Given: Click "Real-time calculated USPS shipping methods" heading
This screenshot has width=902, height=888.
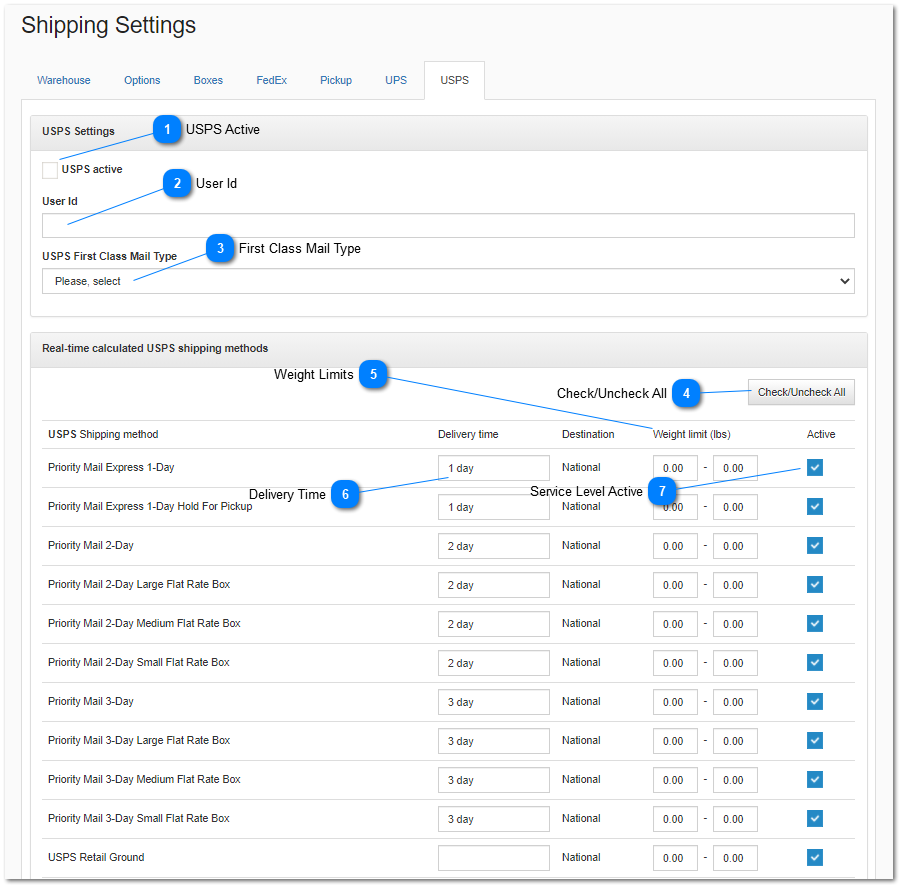Looking at the screenshot, I should (155, 349).
